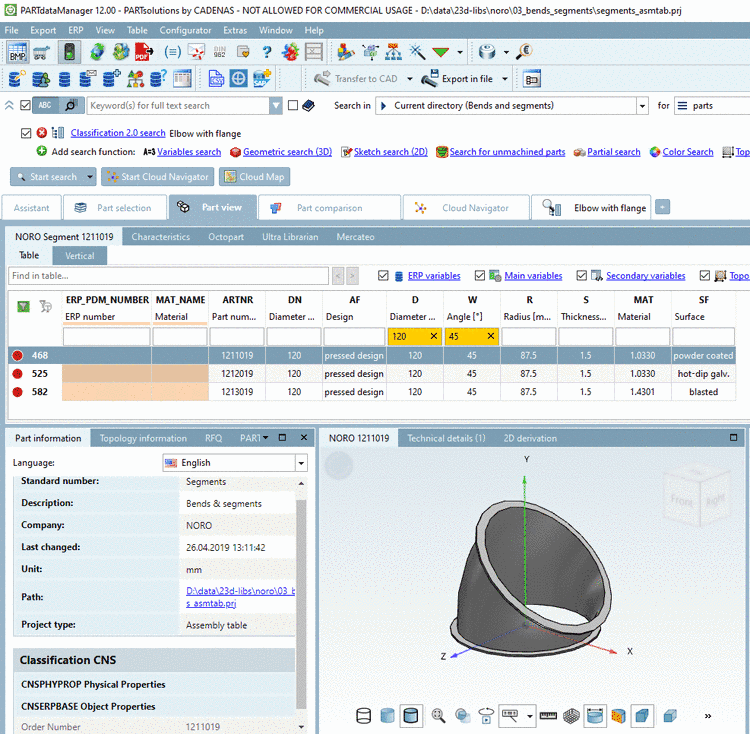The width and height of the screenshot is (750, 734).
Task: Click the euro magnifier price icon
Action: (x=524, y=51)
